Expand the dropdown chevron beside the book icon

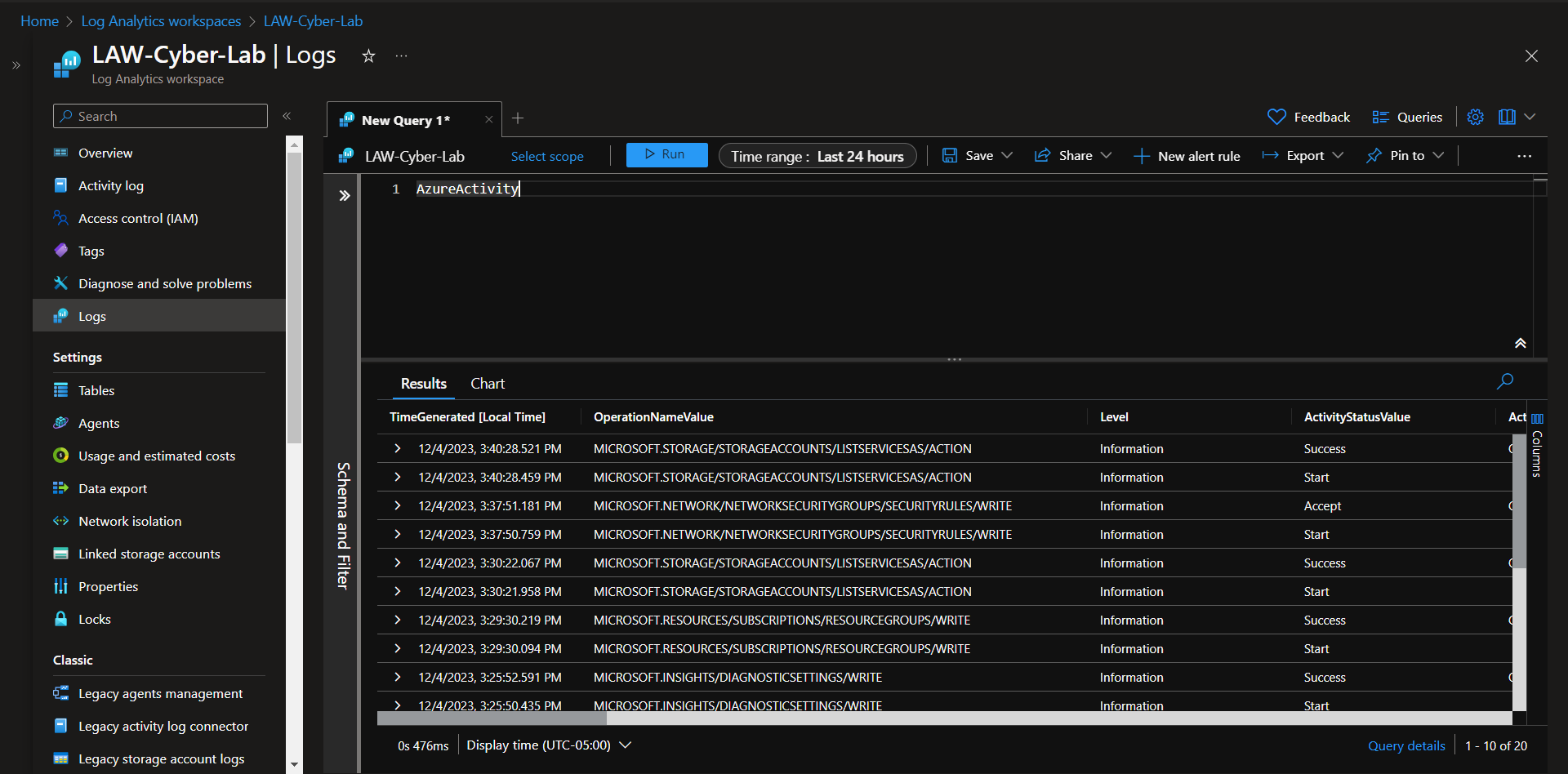[x=1530, y=117]
